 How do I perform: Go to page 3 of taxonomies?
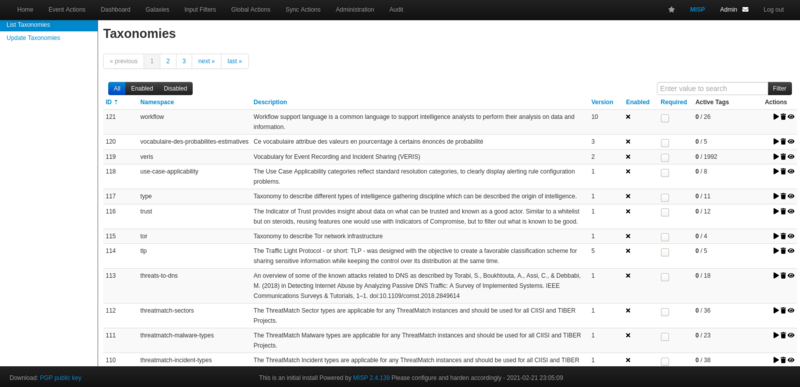(x=184, y=61)
